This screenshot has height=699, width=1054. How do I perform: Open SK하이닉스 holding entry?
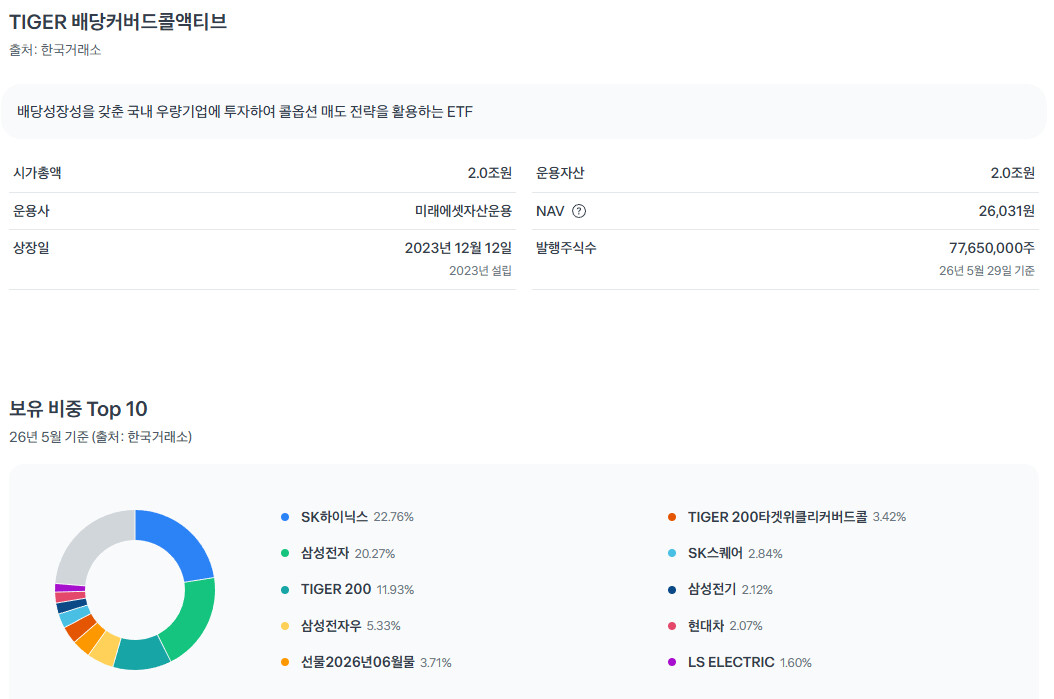pyautogui.click(x=334, y=517)
